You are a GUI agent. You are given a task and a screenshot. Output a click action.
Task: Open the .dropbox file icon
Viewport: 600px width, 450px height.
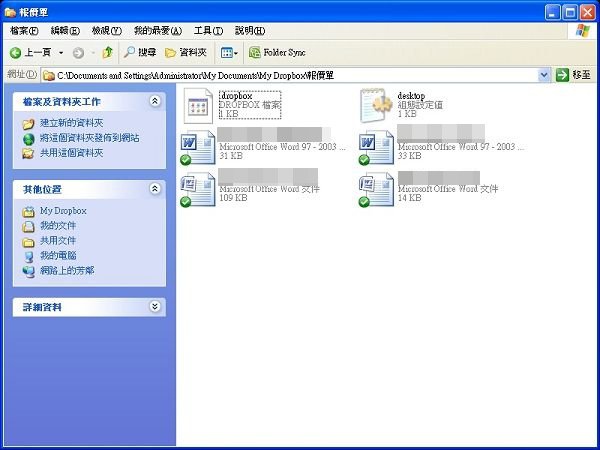tap(198, 104)
